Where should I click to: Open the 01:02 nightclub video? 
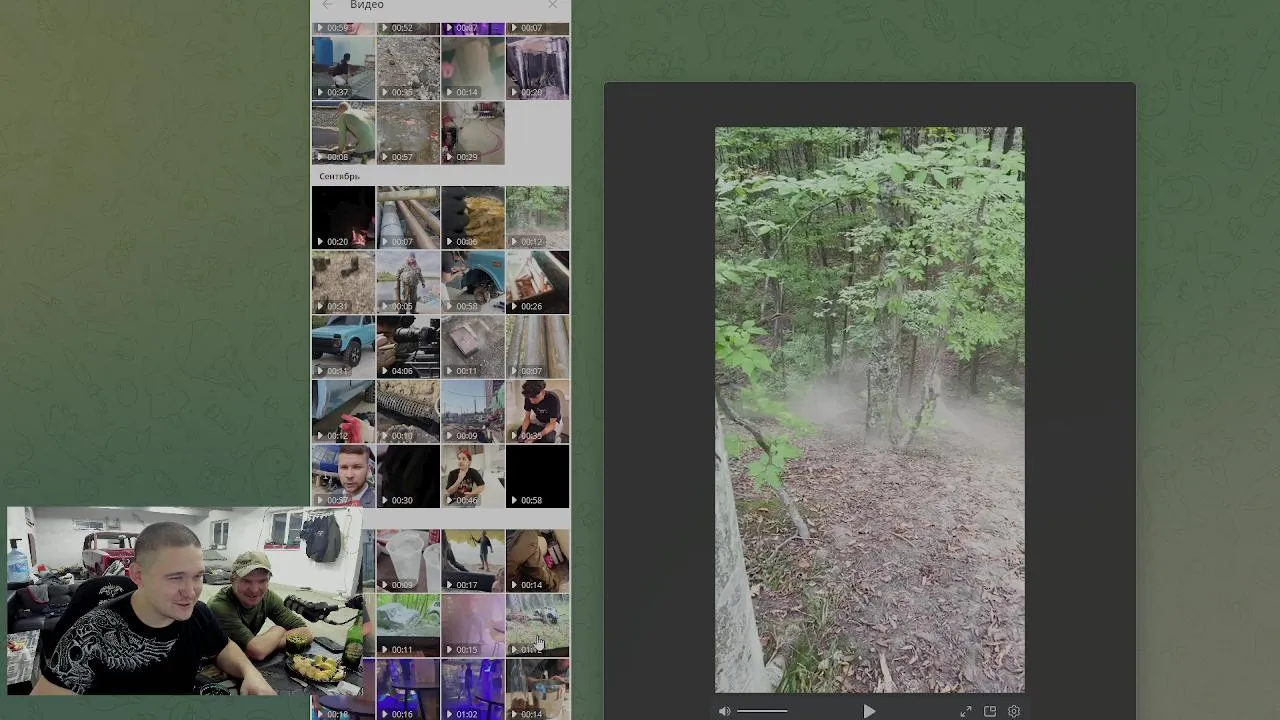pyautogui.click(x=473, y=690)
